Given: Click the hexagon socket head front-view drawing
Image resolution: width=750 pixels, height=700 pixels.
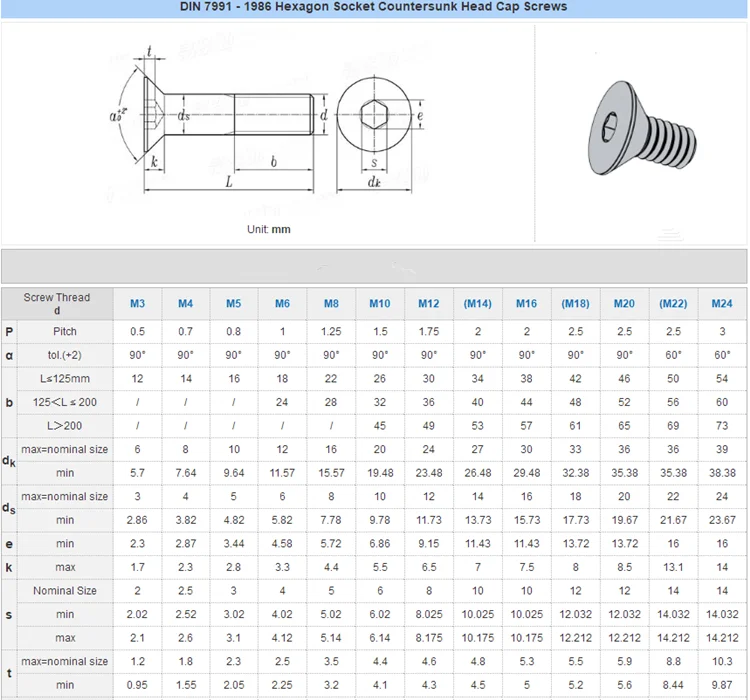Looking at the screenshot, I should click(372, 116).
